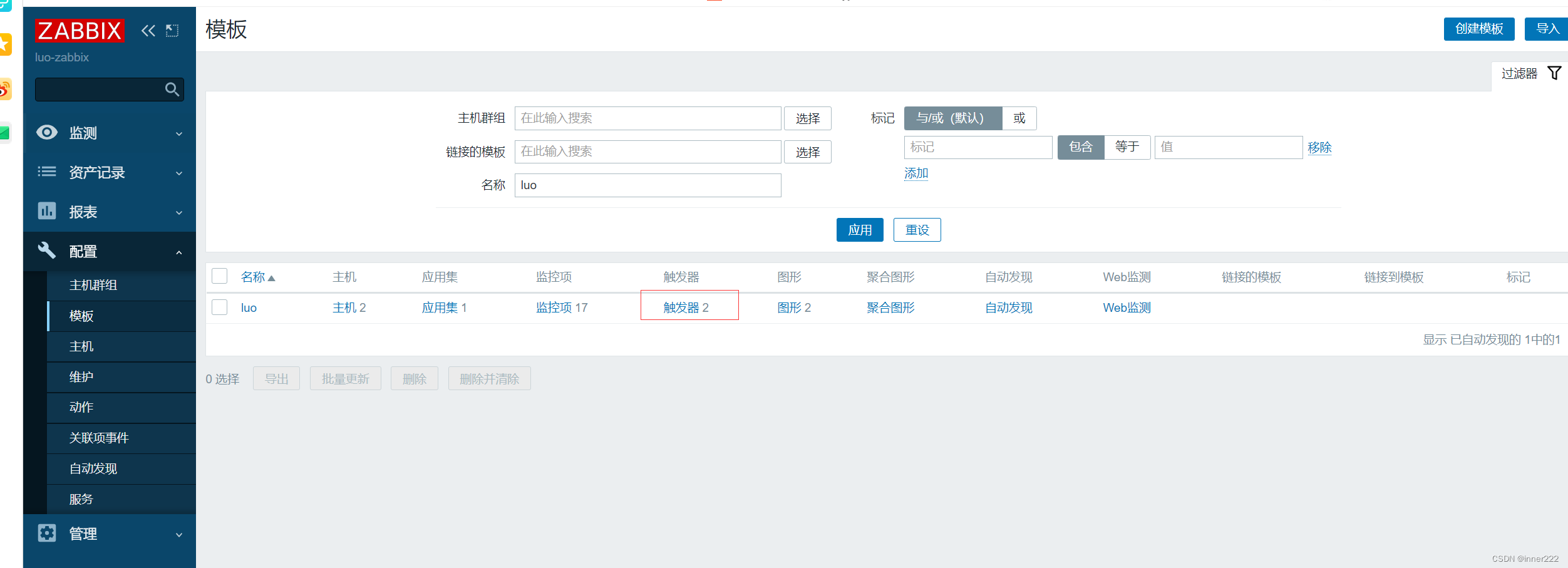Check the checkbox for the luo row
Viewport: 1568px width, 568px height.
coord(219,307)
